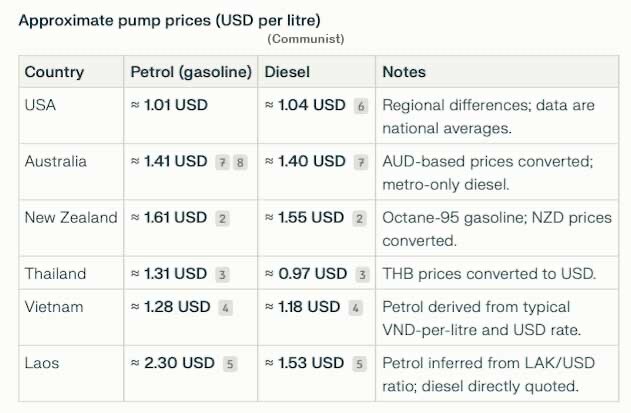Open citation 5 beside Laos petrol price
Screen dimensions: 631x413
(x=230, y=364)
